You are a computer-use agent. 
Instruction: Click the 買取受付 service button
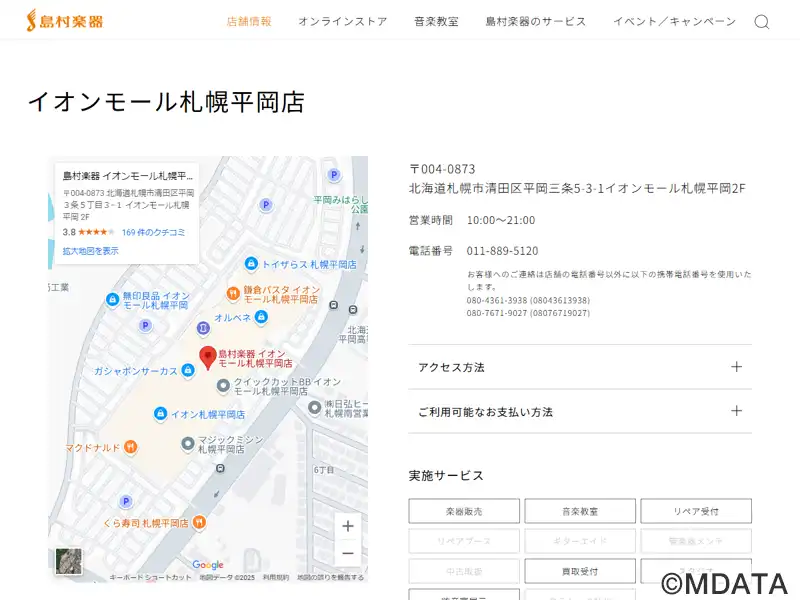tap(580, 571)
